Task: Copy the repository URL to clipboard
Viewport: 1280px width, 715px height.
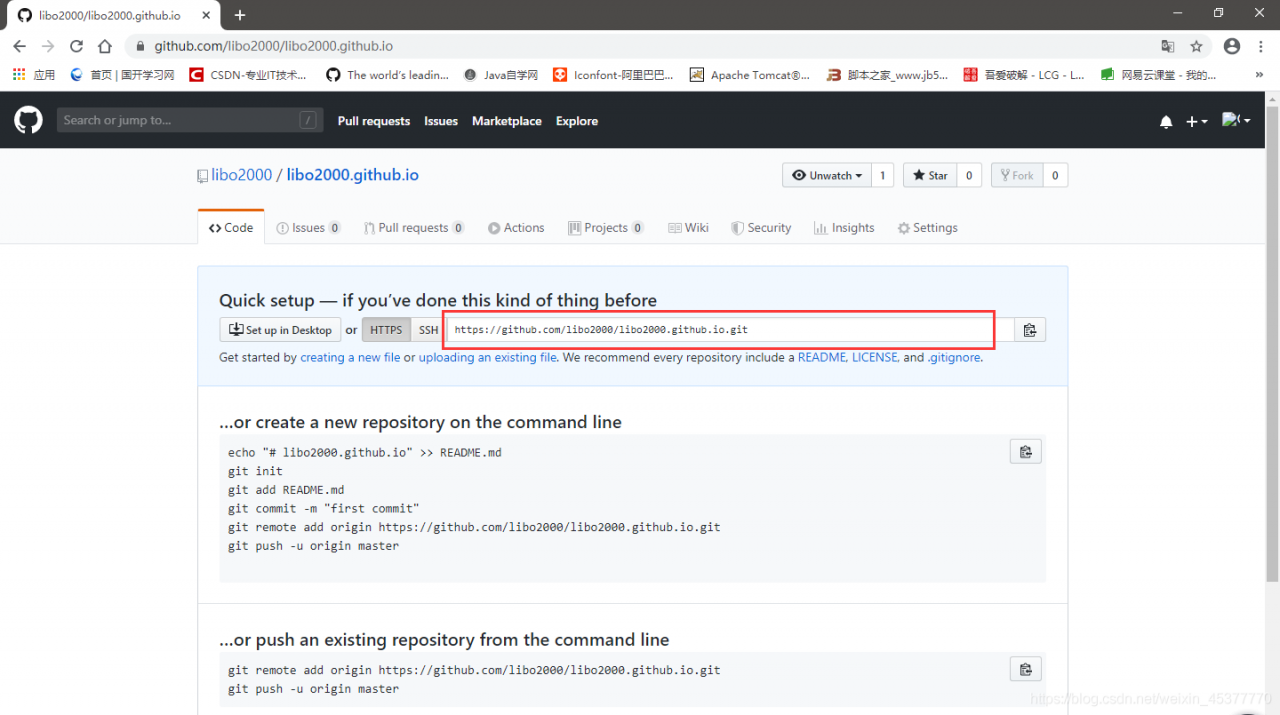Action: click(1030, 330)
